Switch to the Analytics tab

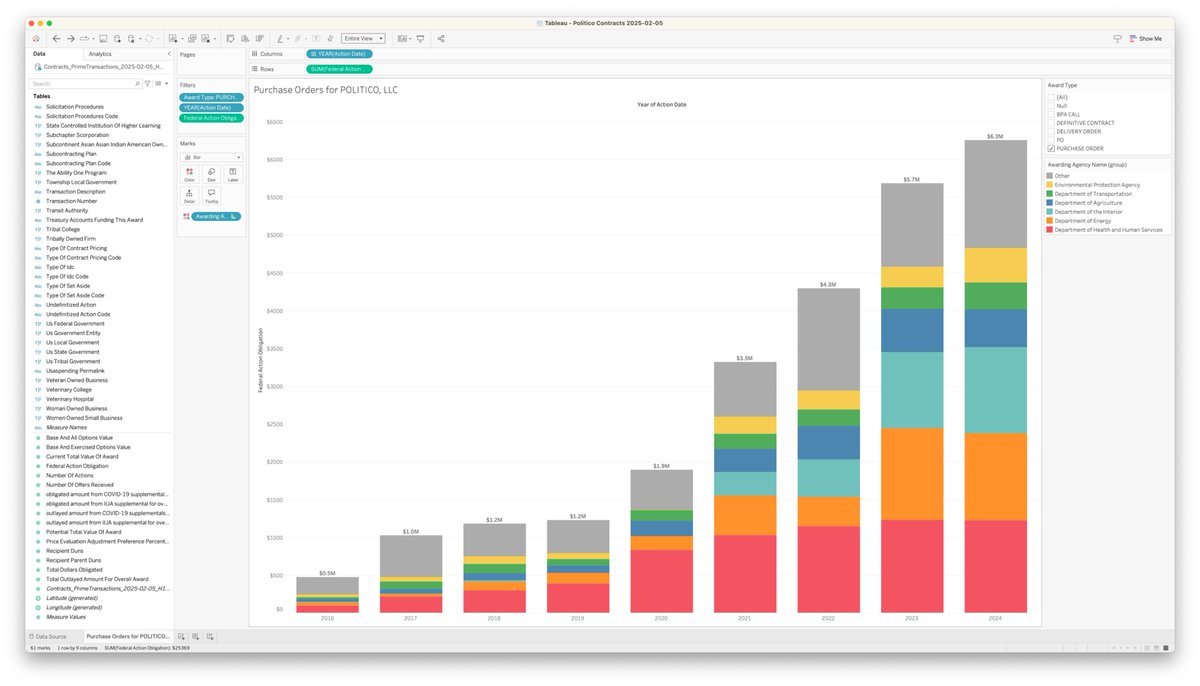click(x=100, y=54)
